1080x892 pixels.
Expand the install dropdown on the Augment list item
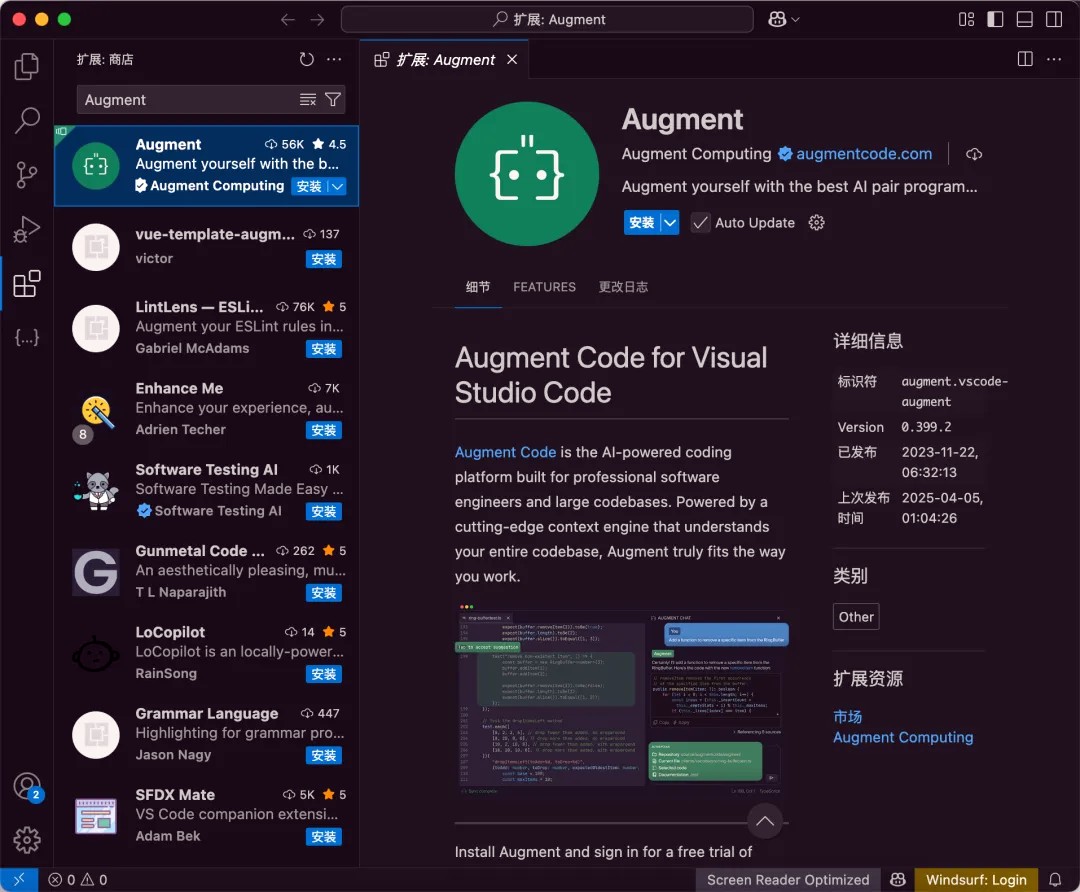click(338, 186)
